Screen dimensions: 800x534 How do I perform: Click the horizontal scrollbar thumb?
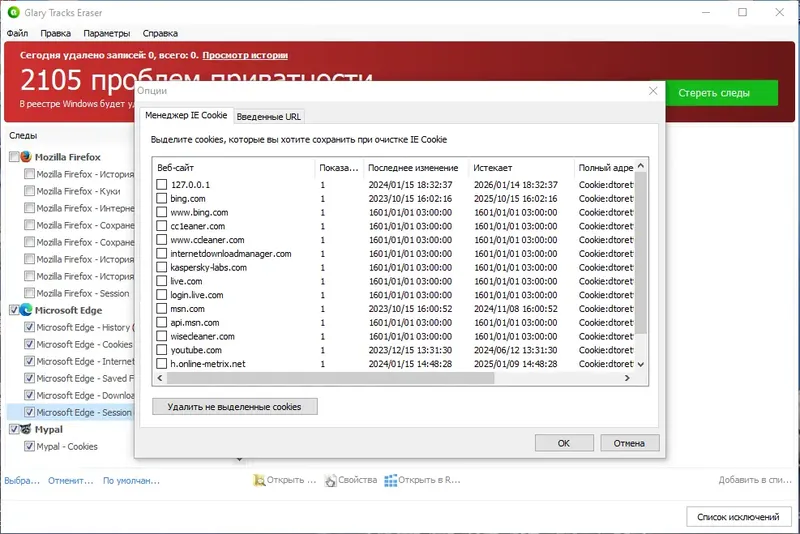coord(330,378)
